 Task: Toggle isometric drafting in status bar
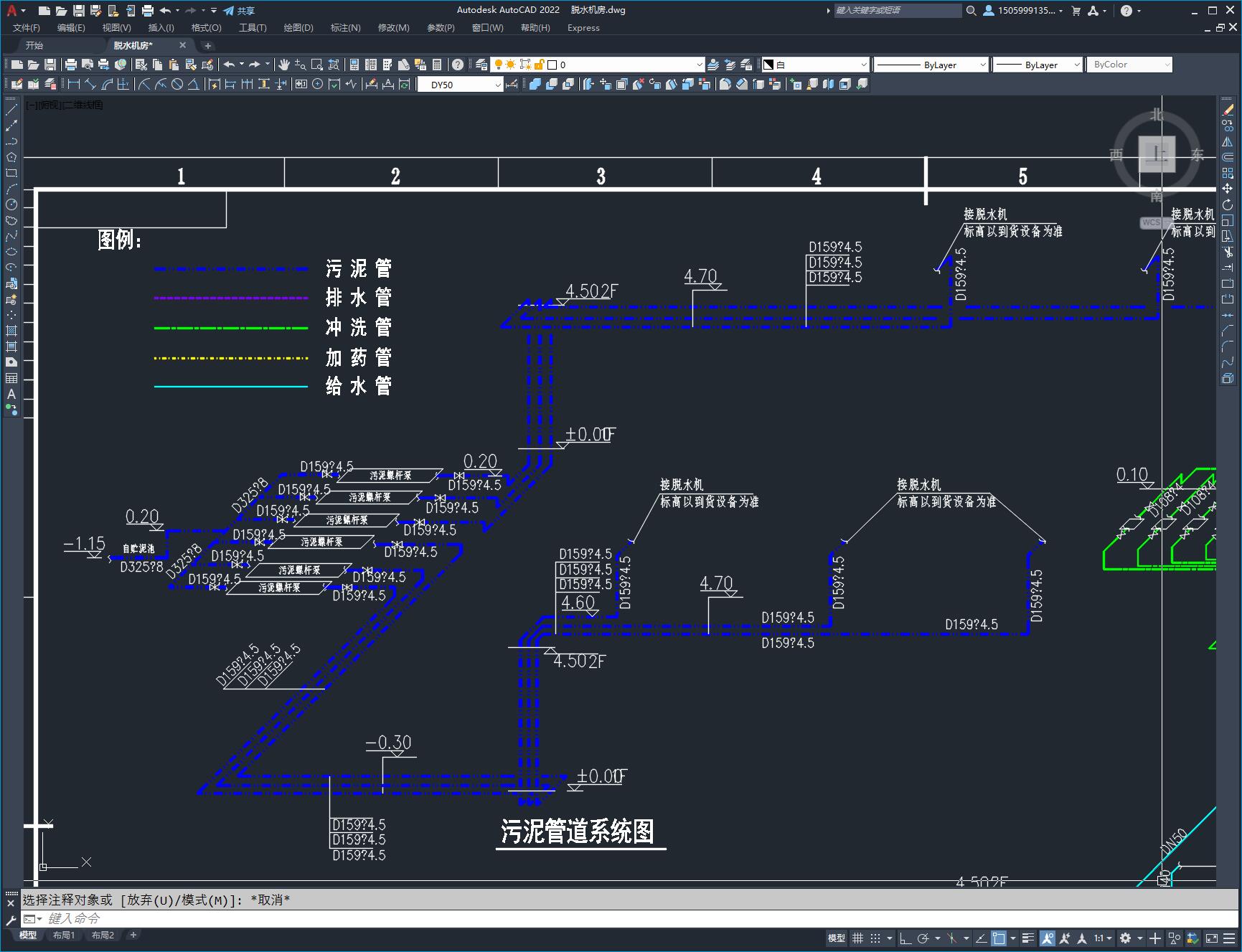952,938
